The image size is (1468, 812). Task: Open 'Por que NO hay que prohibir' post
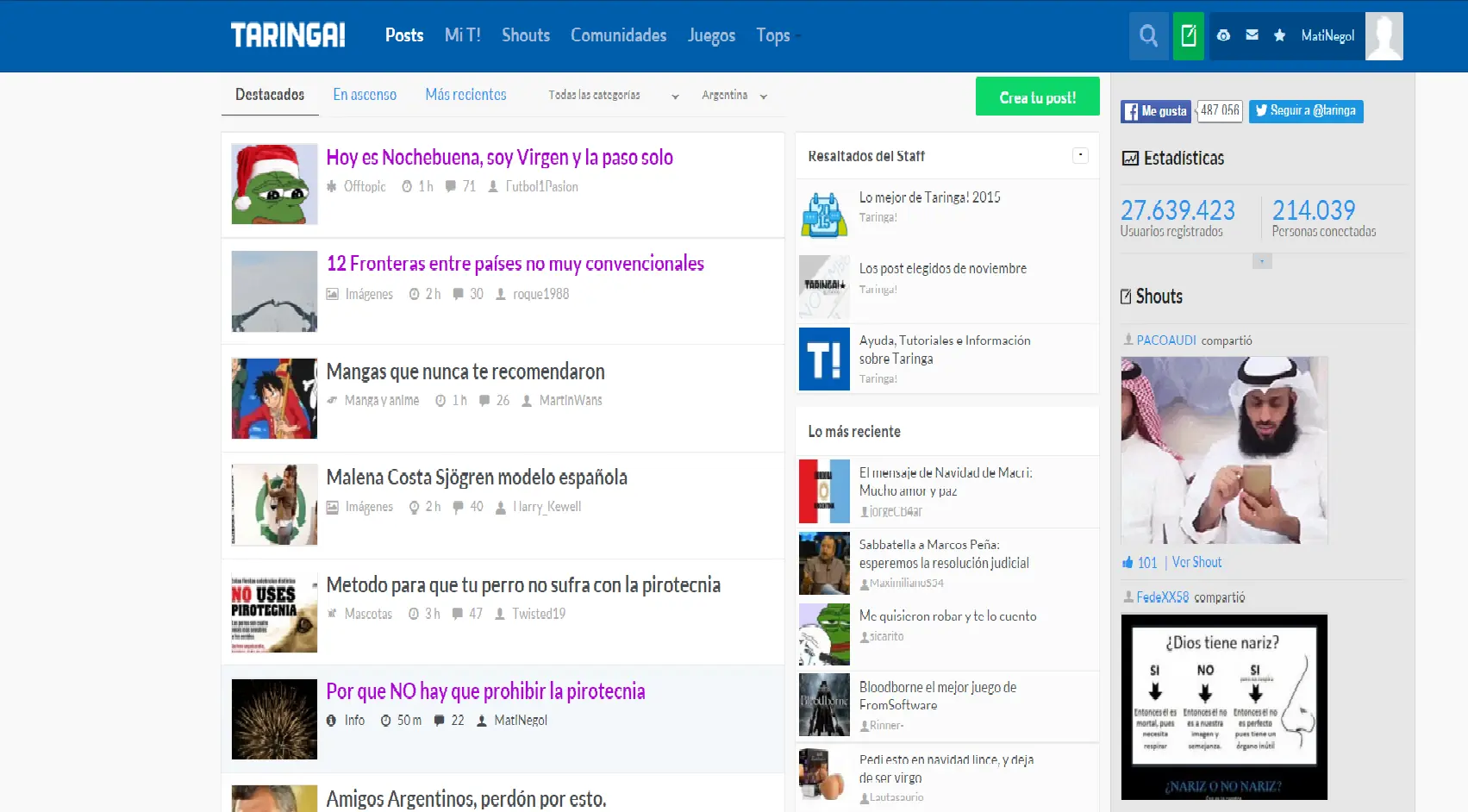coord(485,691)
